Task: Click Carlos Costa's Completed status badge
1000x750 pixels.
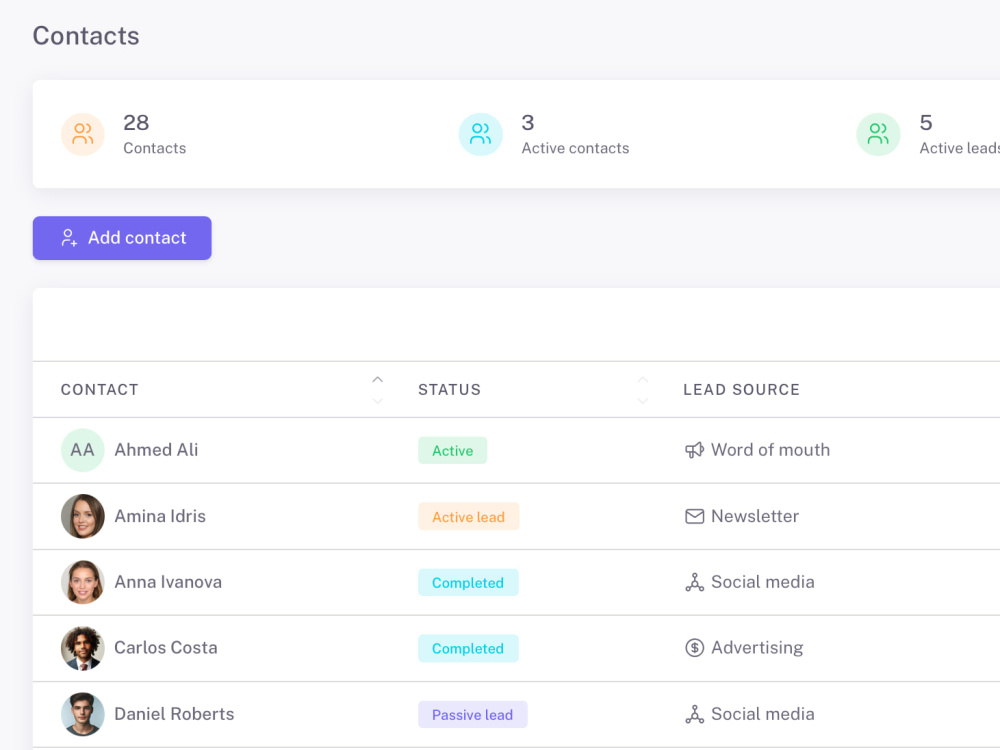Action: 468,649
